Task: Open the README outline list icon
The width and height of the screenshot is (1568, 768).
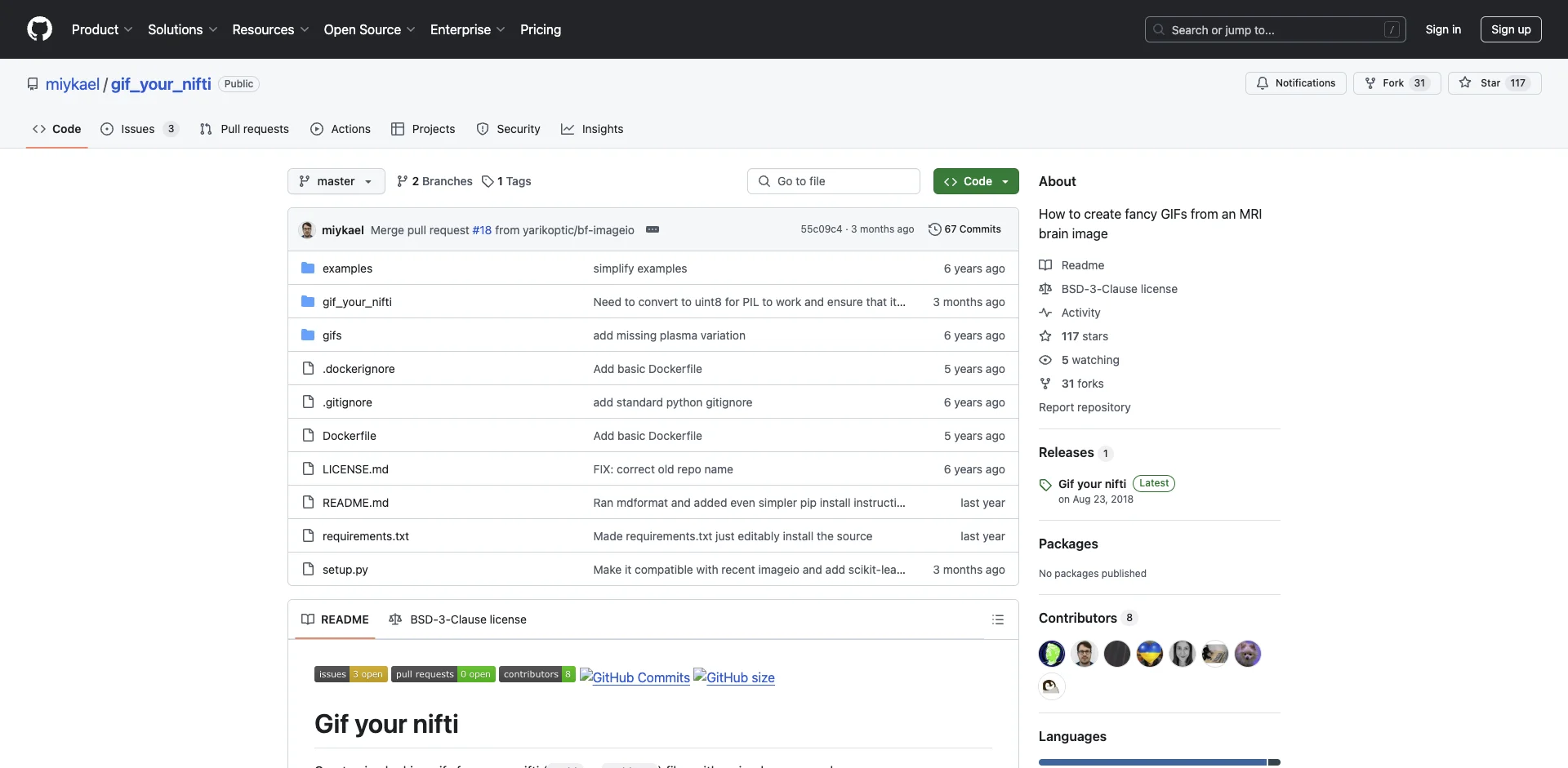Action: click(998, 619)
